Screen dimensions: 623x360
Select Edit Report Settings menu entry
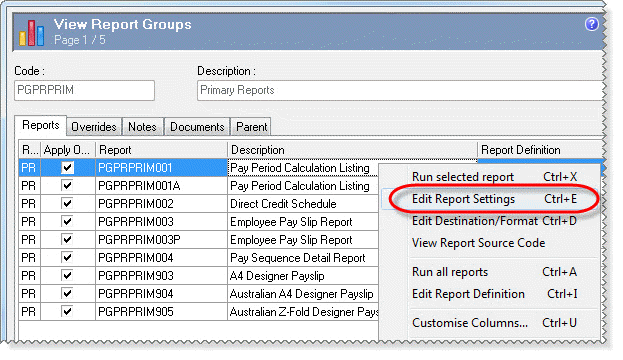(490, 199)
